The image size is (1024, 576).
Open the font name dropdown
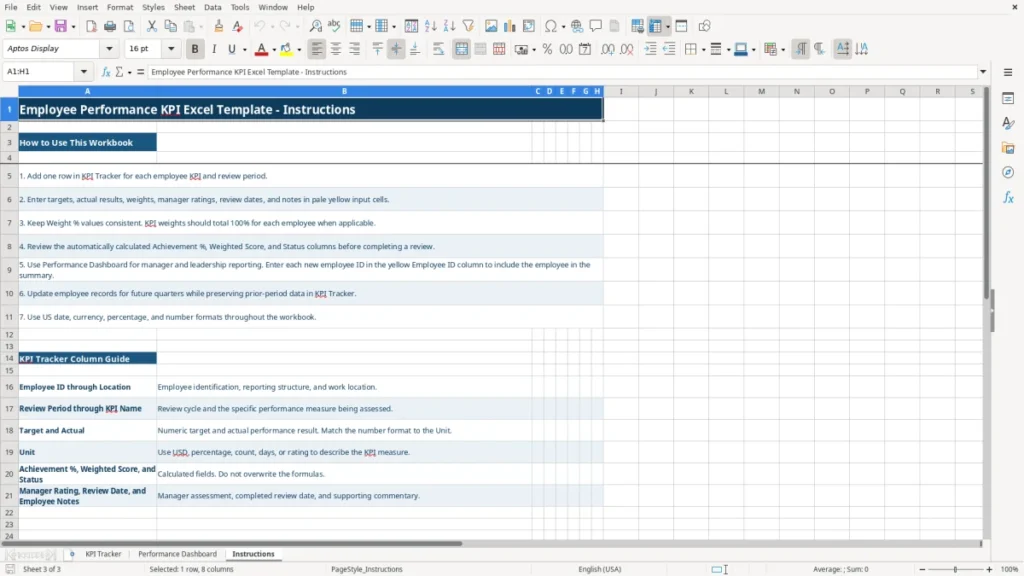(109, 48)
